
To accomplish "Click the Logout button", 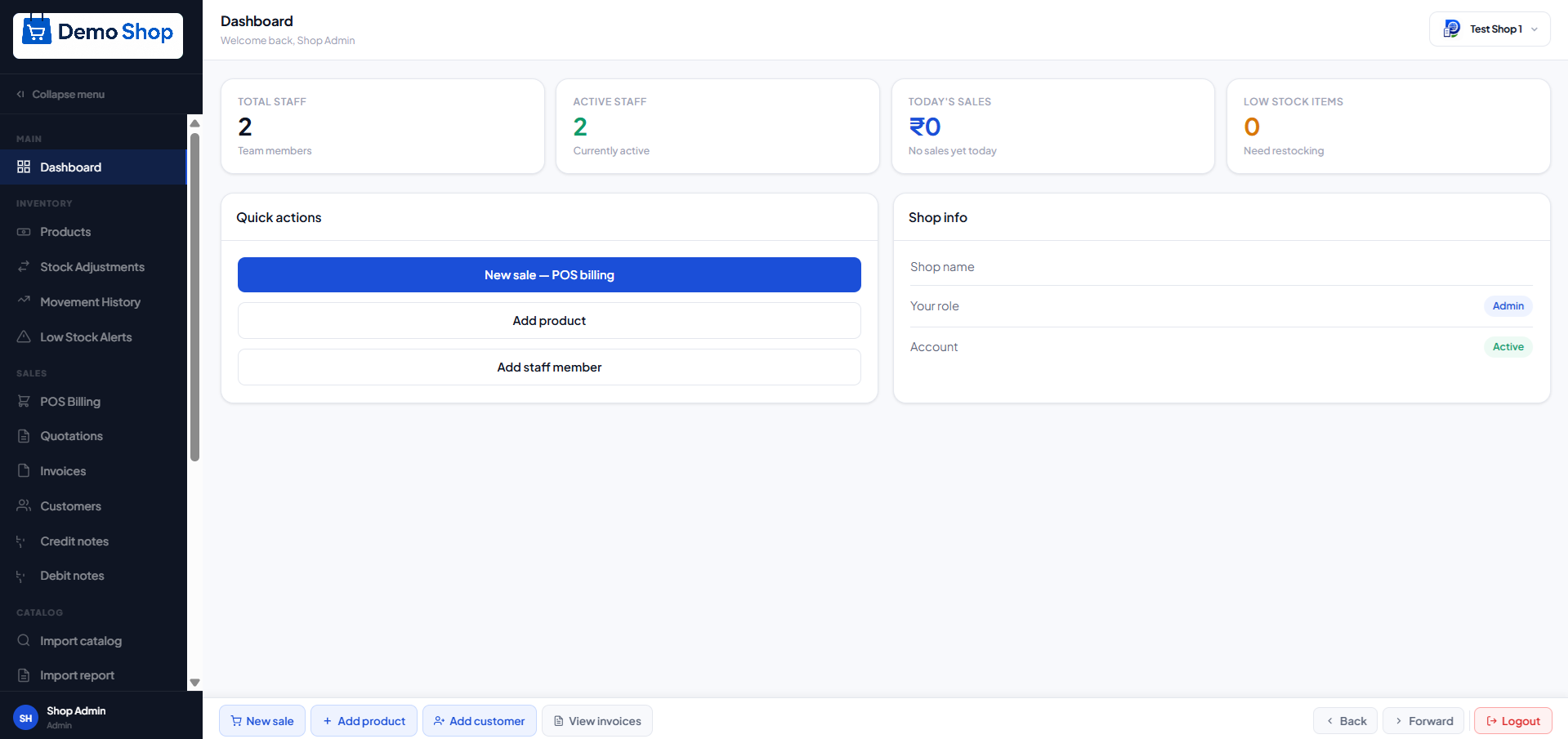I will point(1513,721).
